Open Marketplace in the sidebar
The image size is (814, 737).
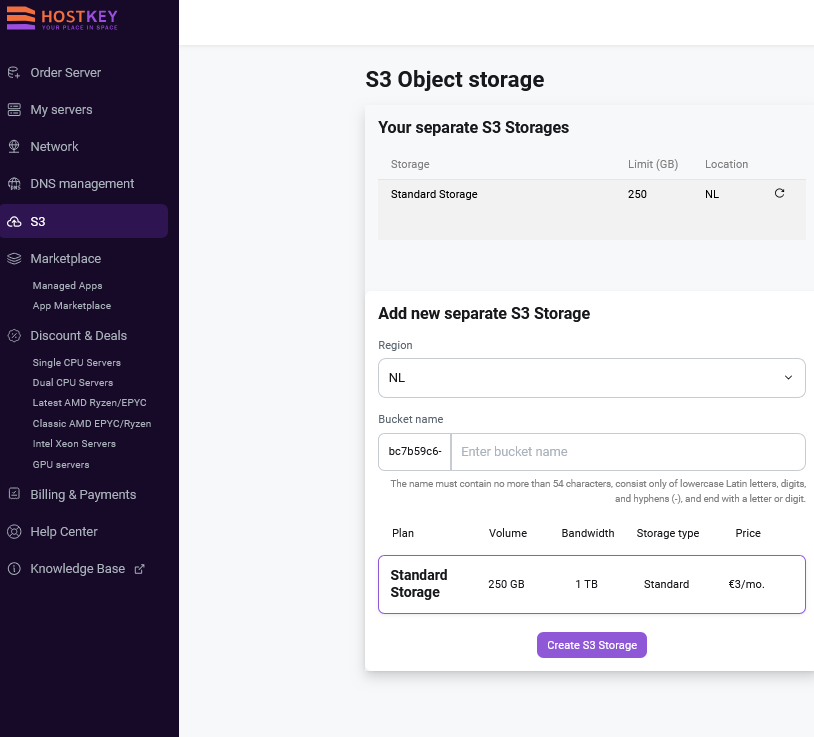[65, 258]
